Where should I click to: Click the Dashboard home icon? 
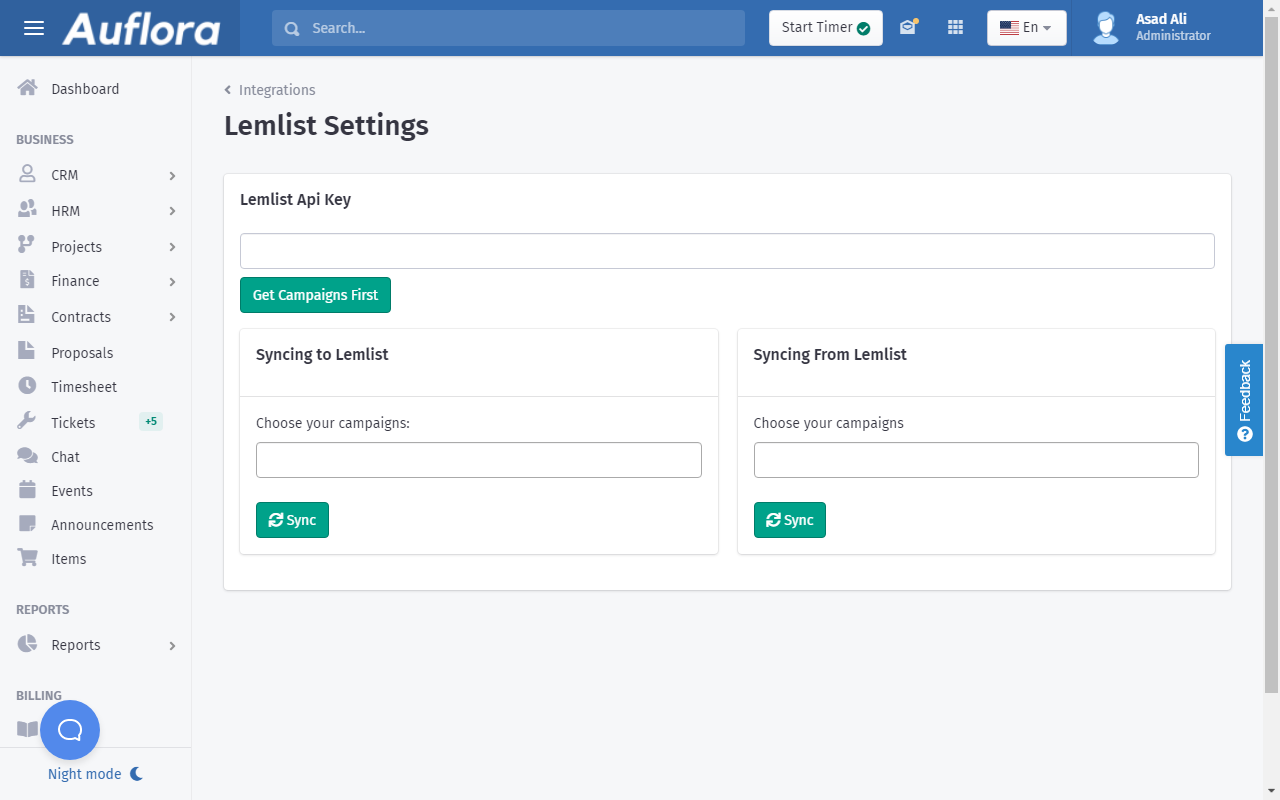click(28, 88)
